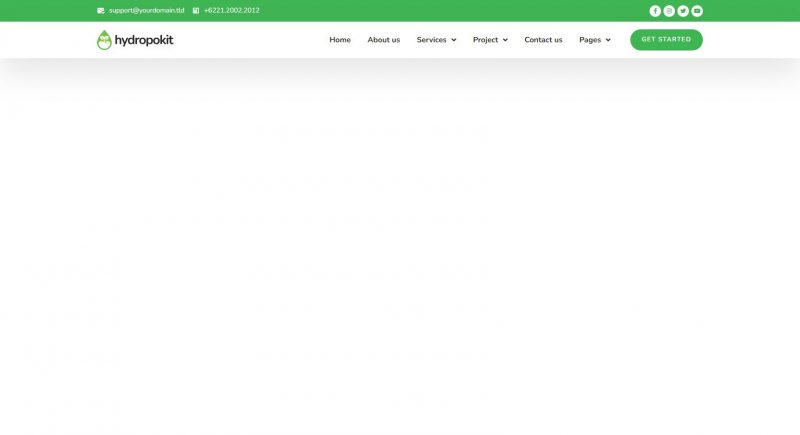Click the green droplet logo icon

click(104, 40)
